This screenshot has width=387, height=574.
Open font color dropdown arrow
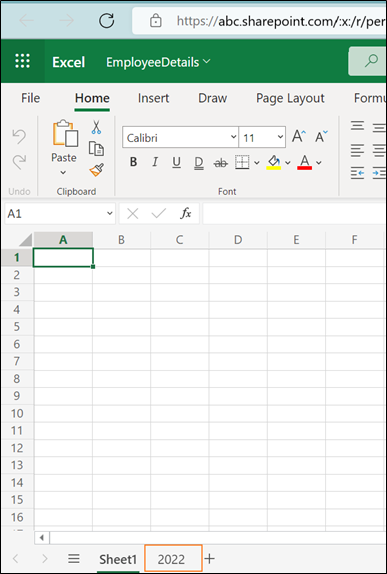point(319,163)
